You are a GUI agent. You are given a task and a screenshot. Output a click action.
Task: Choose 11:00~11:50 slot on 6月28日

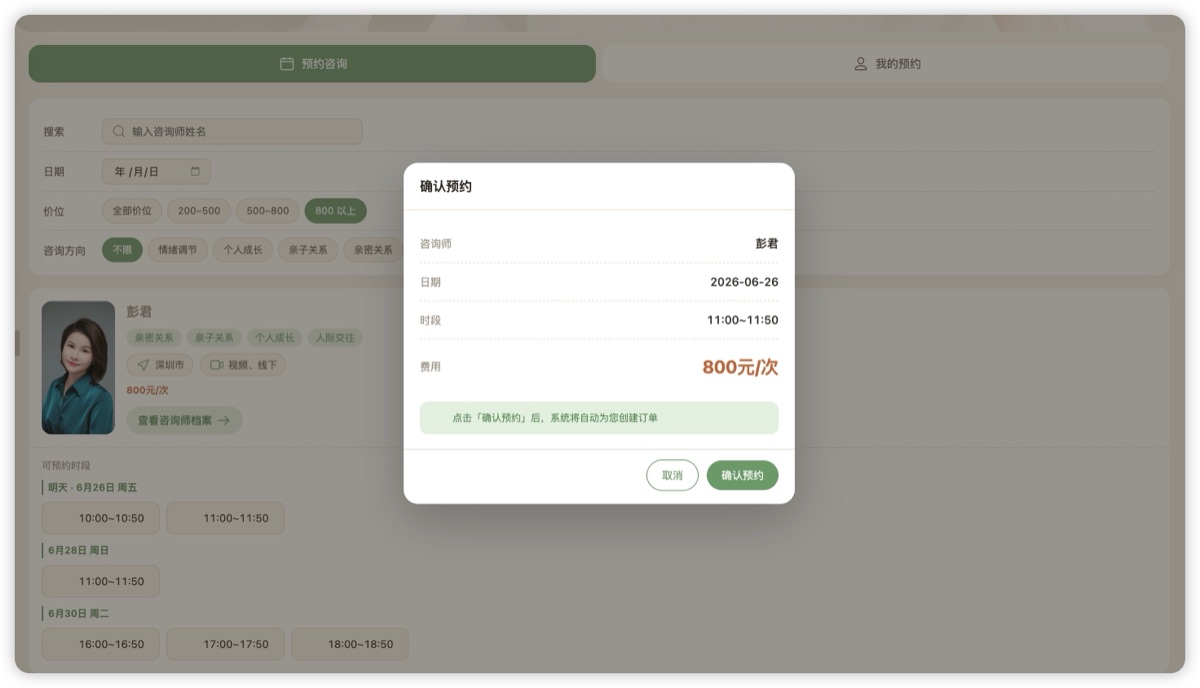(101, 581)
